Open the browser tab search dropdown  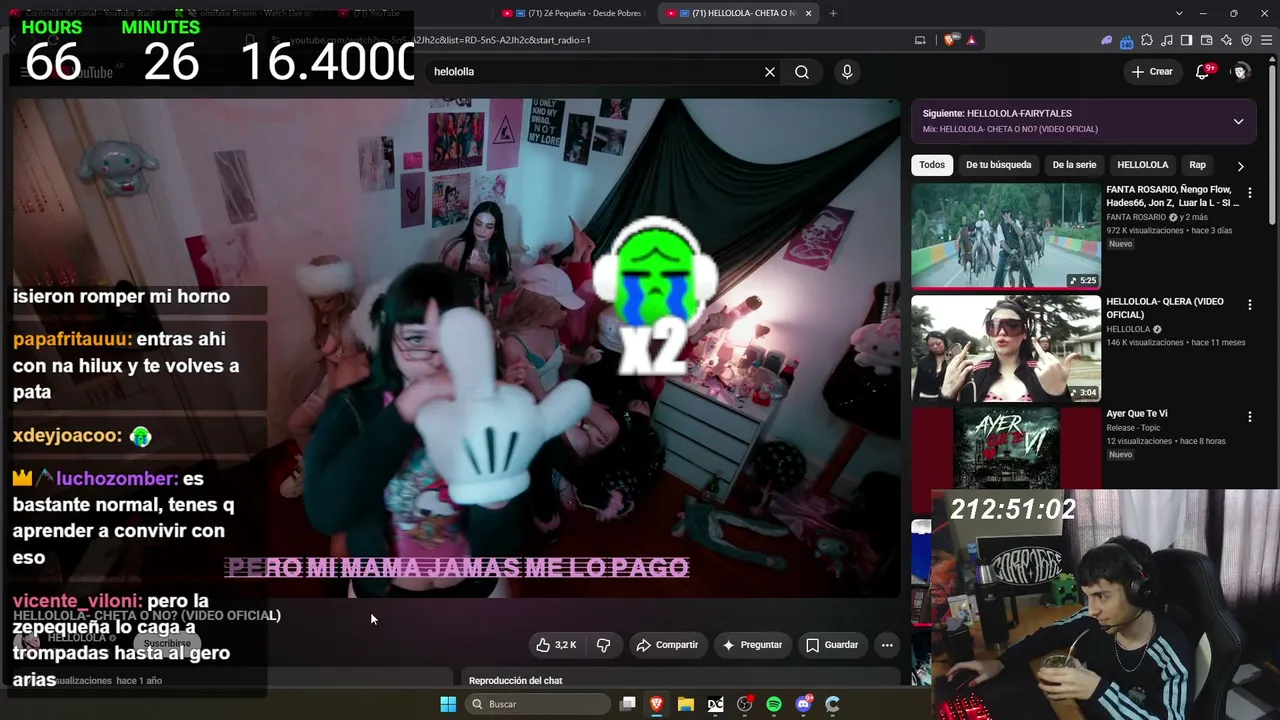click(x=1179, y=13)
